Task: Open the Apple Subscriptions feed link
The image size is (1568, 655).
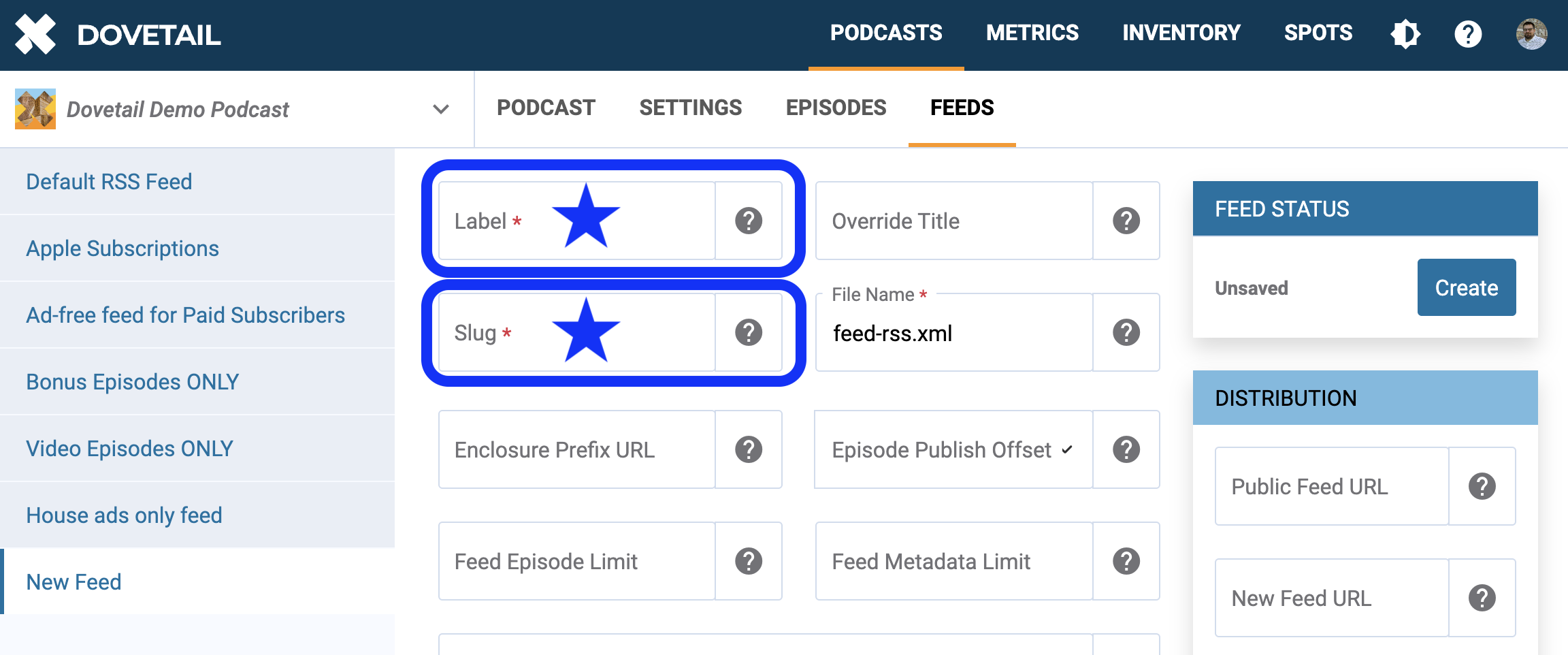Action: 122,249
